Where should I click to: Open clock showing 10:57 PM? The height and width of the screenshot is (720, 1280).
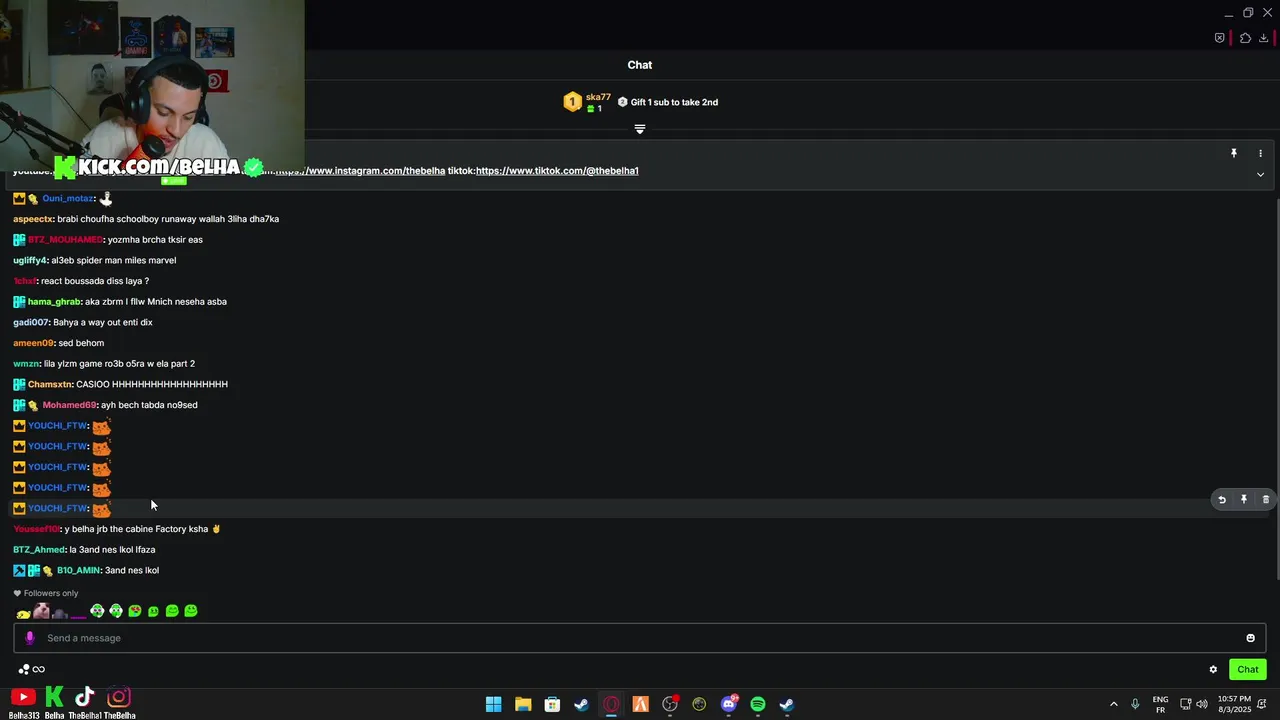[1234, 704]
